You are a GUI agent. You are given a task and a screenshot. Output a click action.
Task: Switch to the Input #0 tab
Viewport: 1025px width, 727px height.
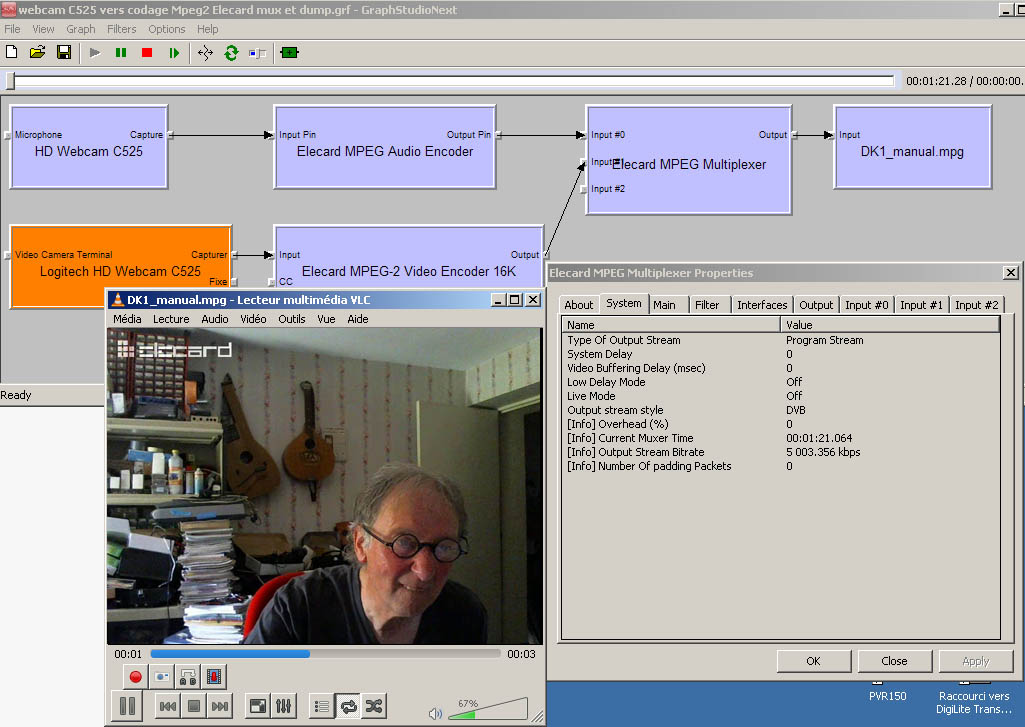click(x=866, y=305)
